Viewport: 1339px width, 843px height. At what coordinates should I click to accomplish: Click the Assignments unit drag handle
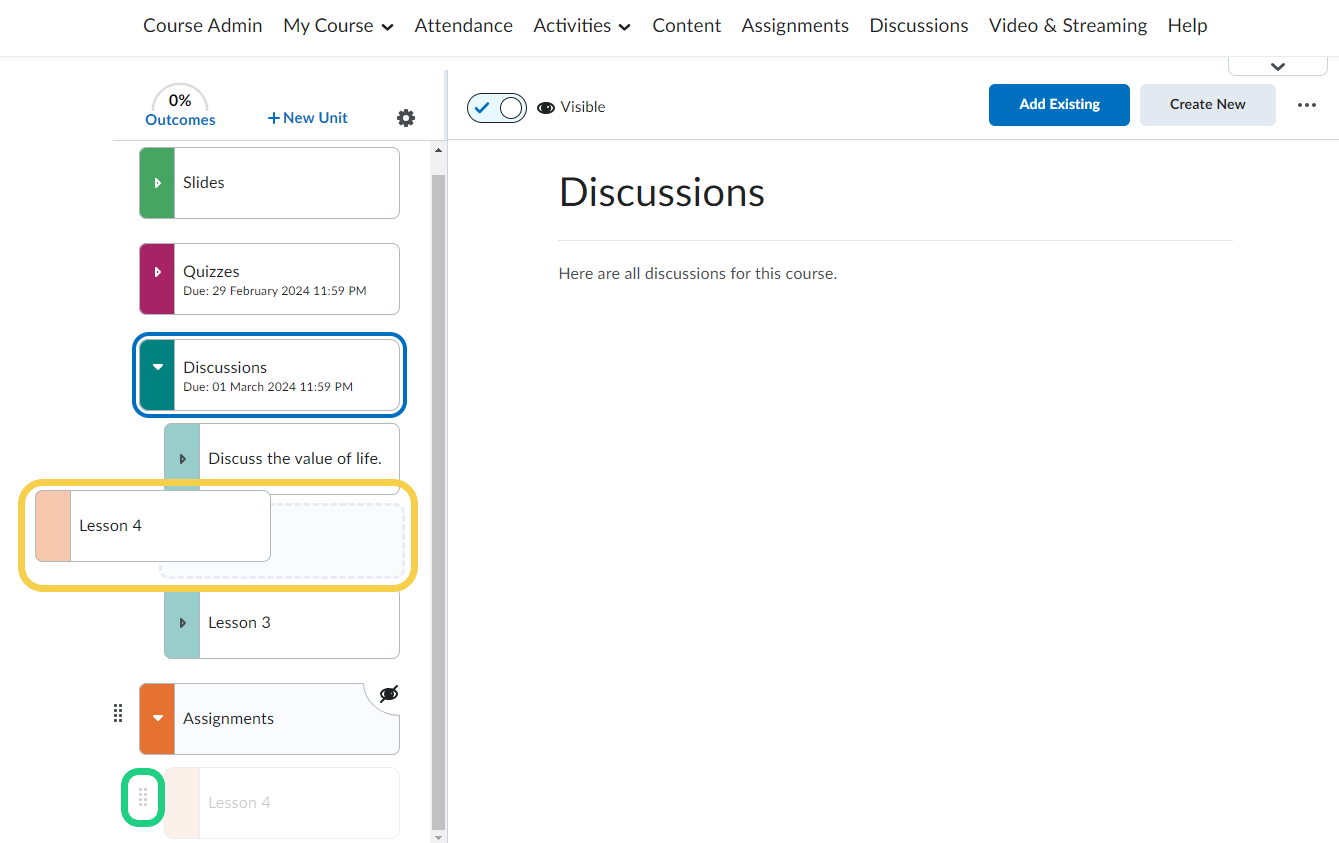pos(118,713)
